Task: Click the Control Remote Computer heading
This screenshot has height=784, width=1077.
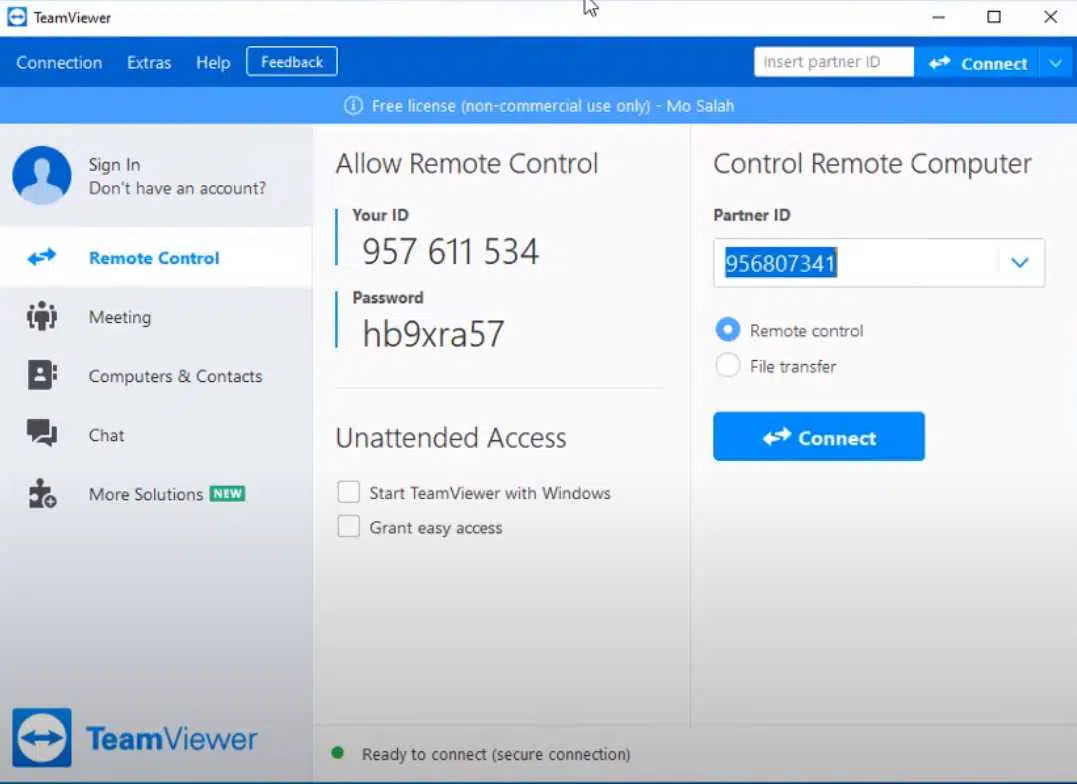Action: 872,164
